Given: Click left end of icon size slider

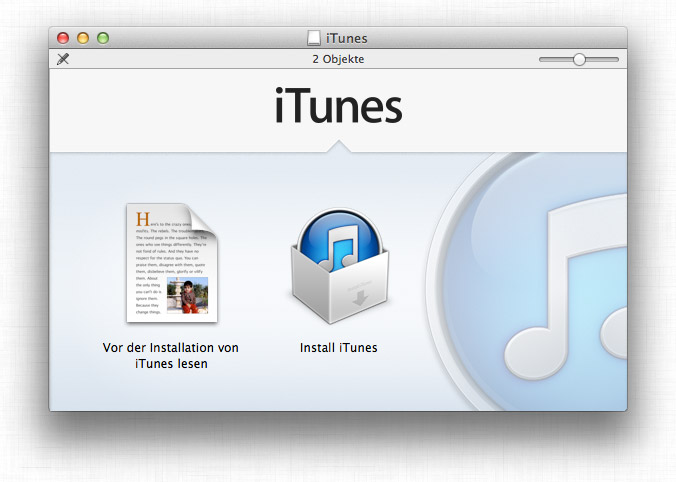Looking at the screenshot, I should 542,60.
